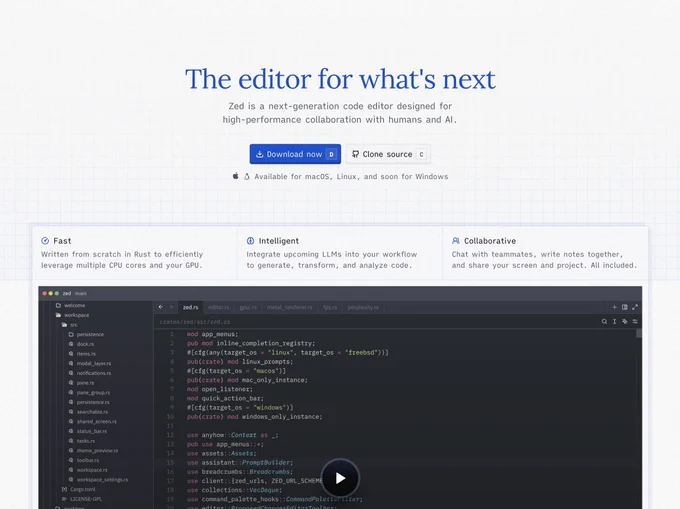680x509 pixels.
Task: Click the Clone source button
Action: point(388,154)
